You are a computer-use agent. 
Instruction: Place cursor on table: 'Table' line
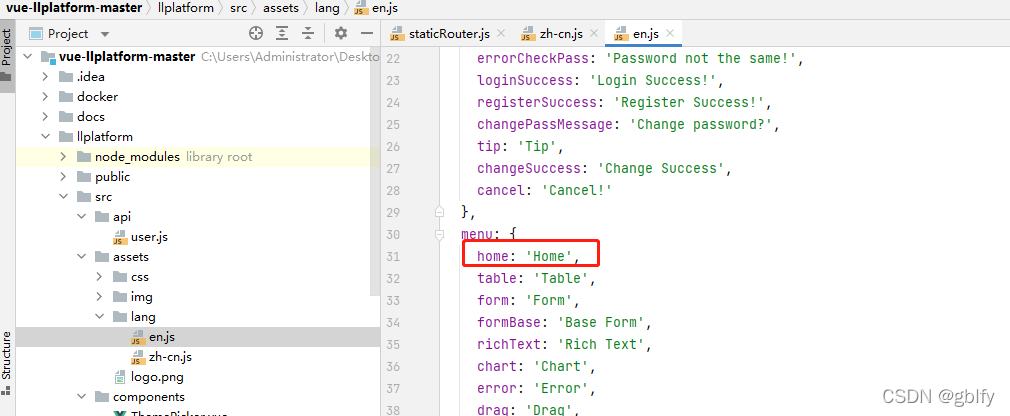tap(536, 278)
